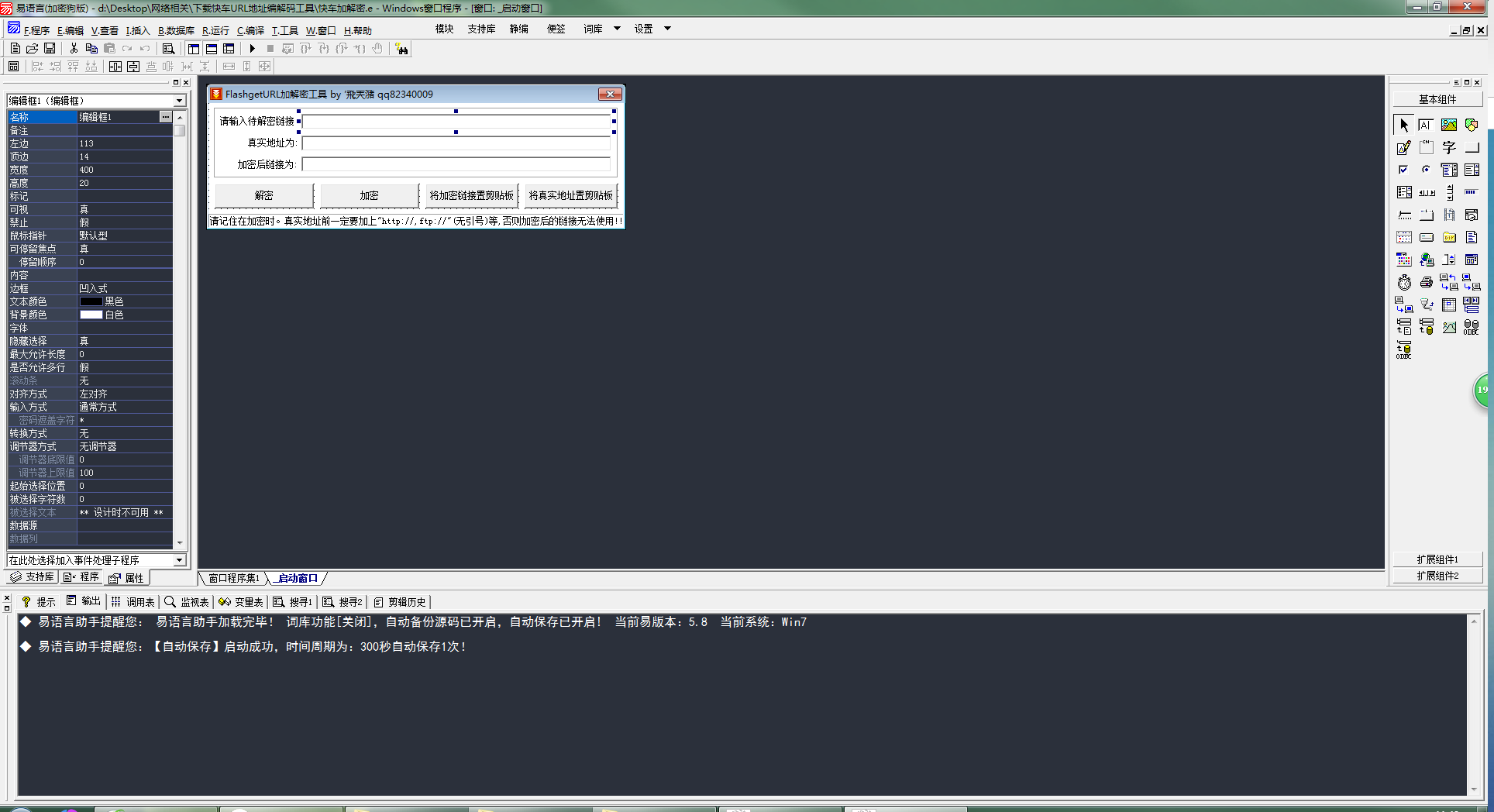Click the black 文本颜色 color swatch
This screenshot has width=1494, height=812.
(x=91, y=301)
